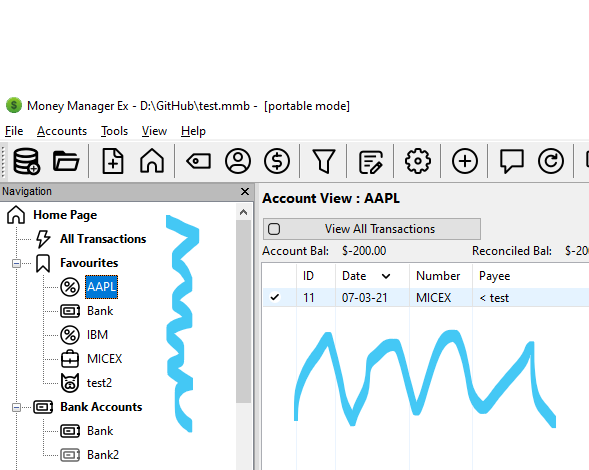This screenshot has height=470, width=589.
Task: Click the Payee column header
Action: coord(530,276)
